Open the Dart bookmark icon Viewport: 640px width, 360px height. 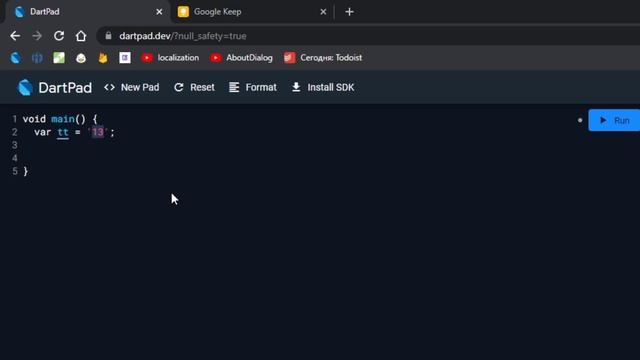pyautogui.click(x=16, y=58)
